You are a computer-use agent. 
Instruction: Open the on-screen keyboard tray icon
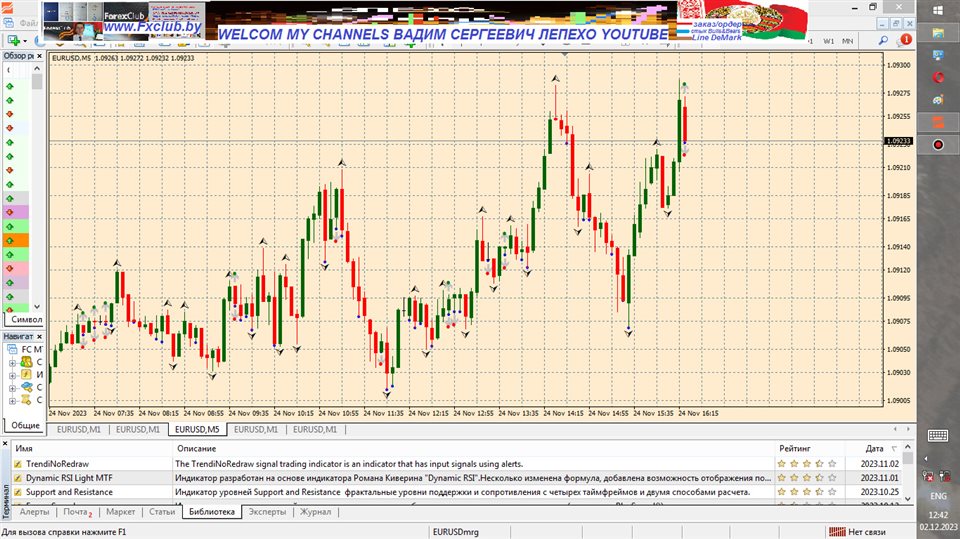pyautogui.click(x=938, y=435)
